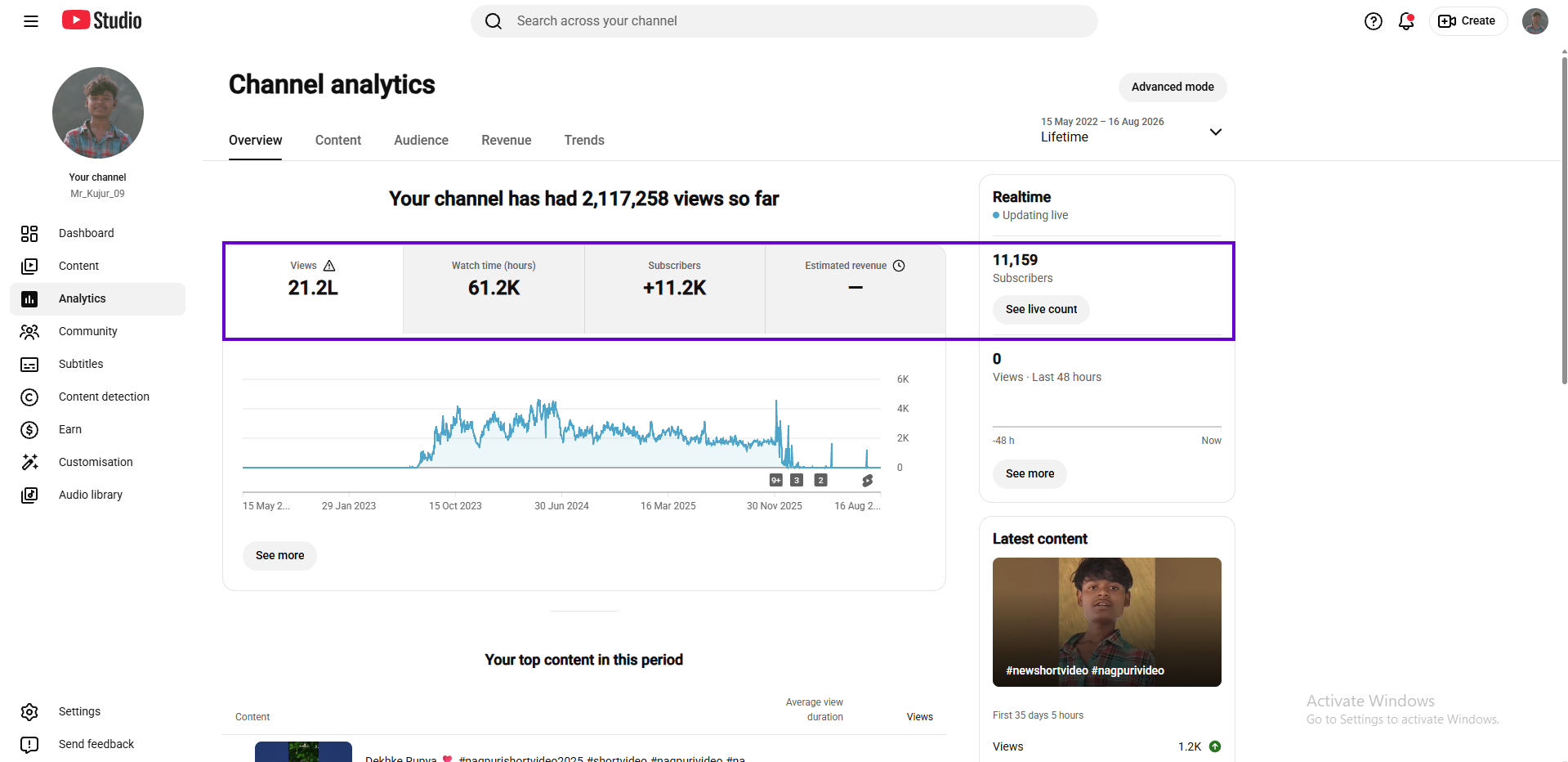
Task: Switch to the Audience tab
Action: pos(421,141)
